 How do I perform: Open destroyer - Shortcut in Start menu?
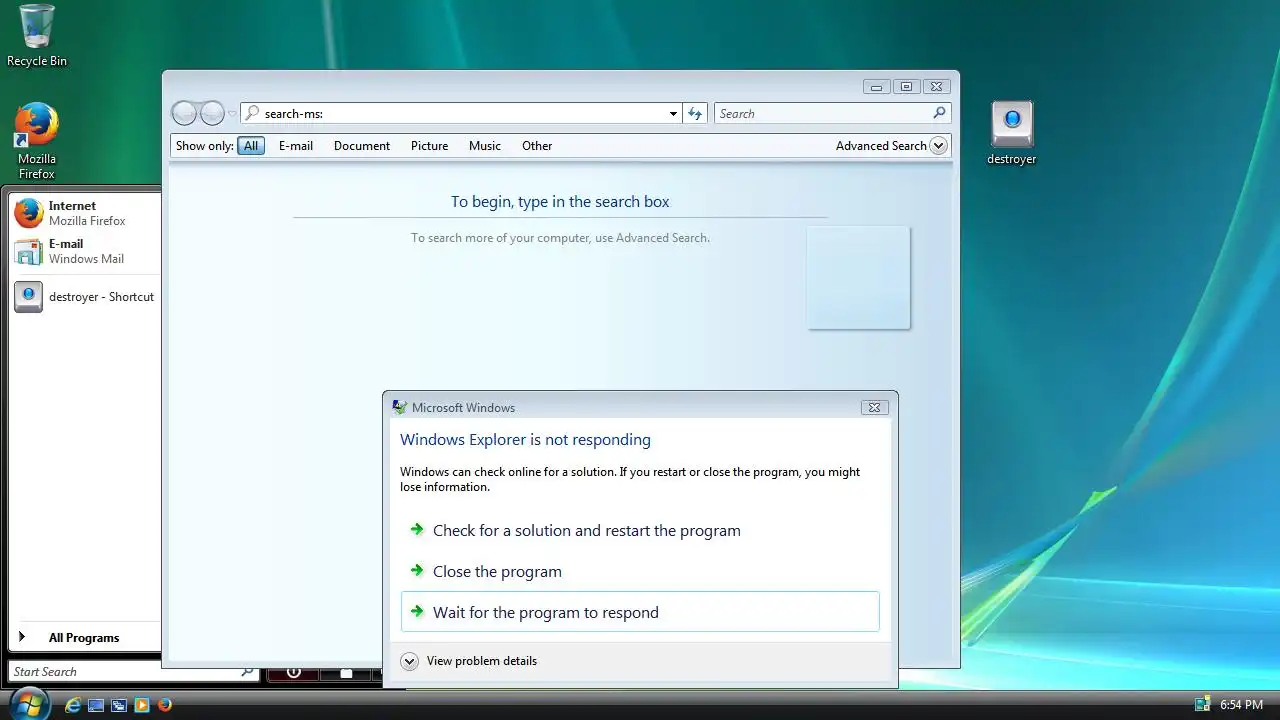tap(85, 297)
